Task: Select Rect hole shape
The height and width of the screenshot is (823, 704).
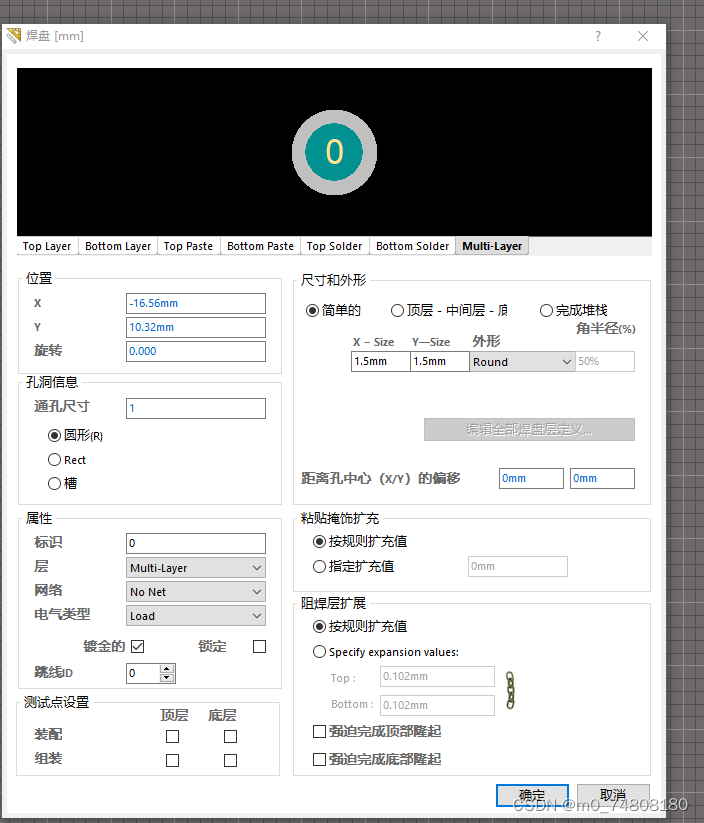Action: tap(67, 460)
